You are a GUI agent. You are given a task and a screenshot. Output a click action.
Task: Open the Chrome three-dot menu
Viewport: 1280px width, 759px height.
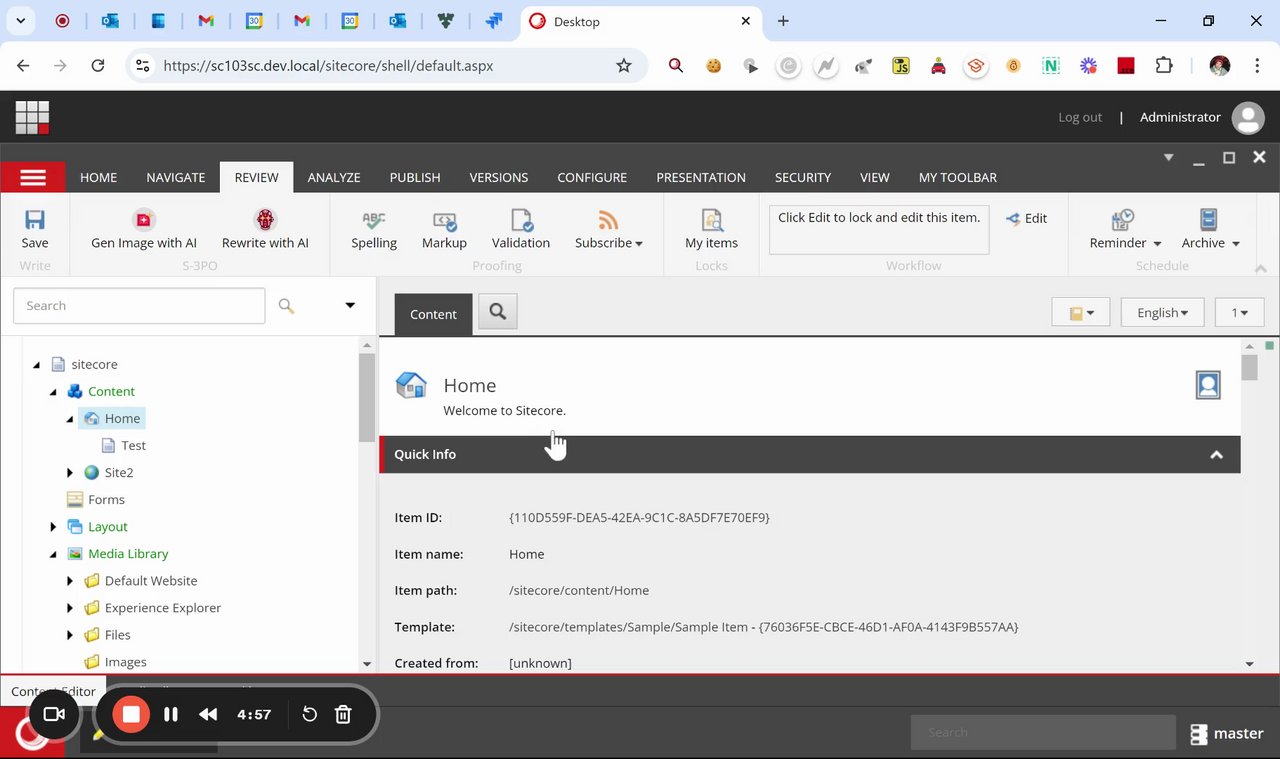point(1256,66)
